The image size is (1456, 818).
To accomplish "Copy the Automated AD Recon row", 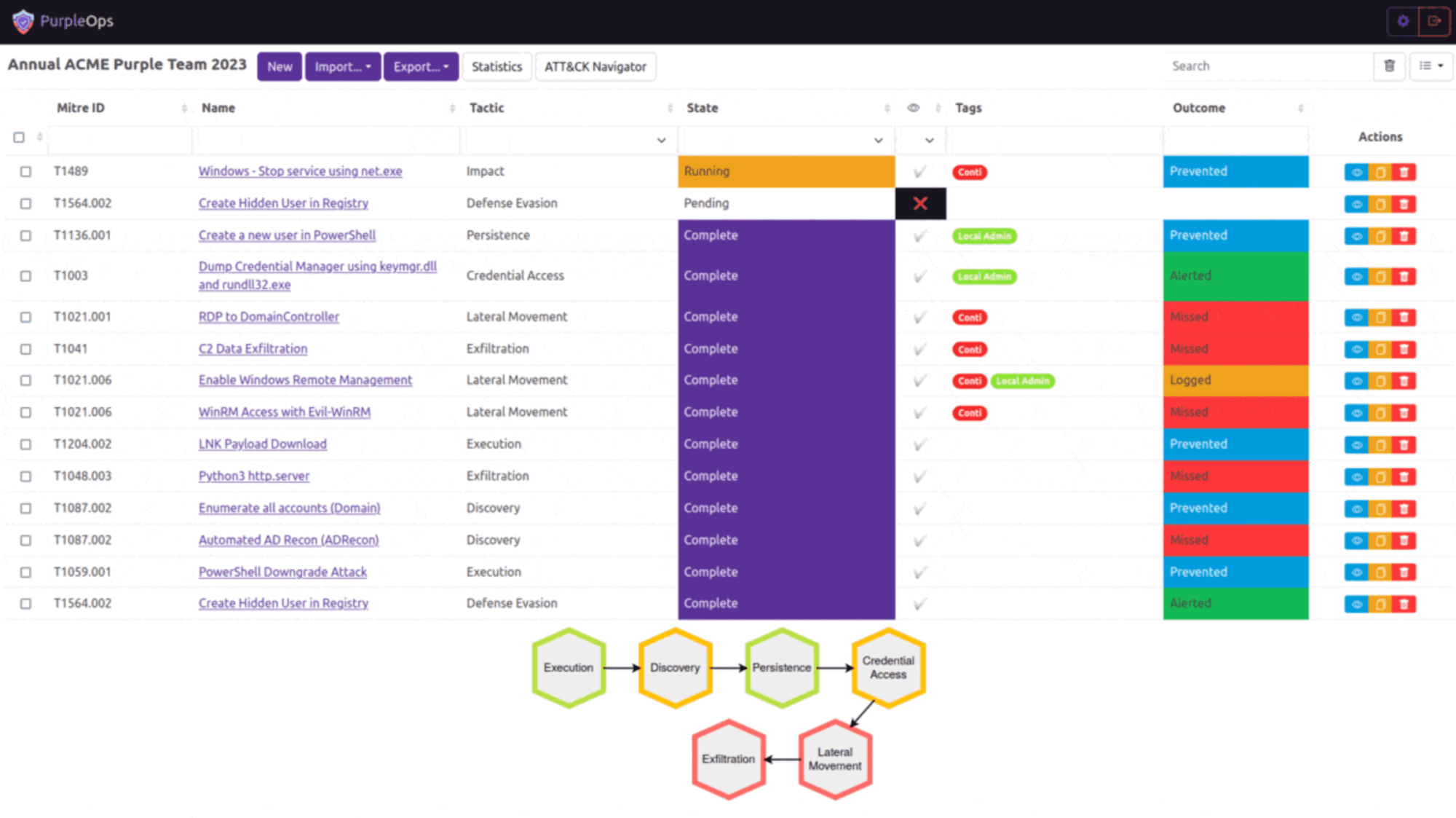I will point(1380,540).
